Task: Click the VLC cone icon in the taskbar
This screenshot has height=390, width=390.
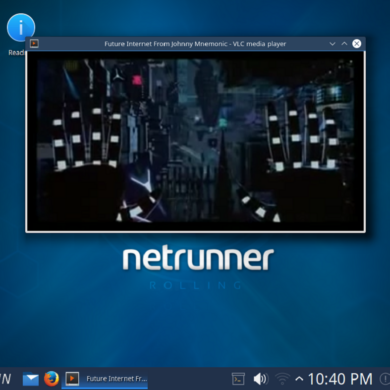Action: pyautogui.click(x=72, y=379)
